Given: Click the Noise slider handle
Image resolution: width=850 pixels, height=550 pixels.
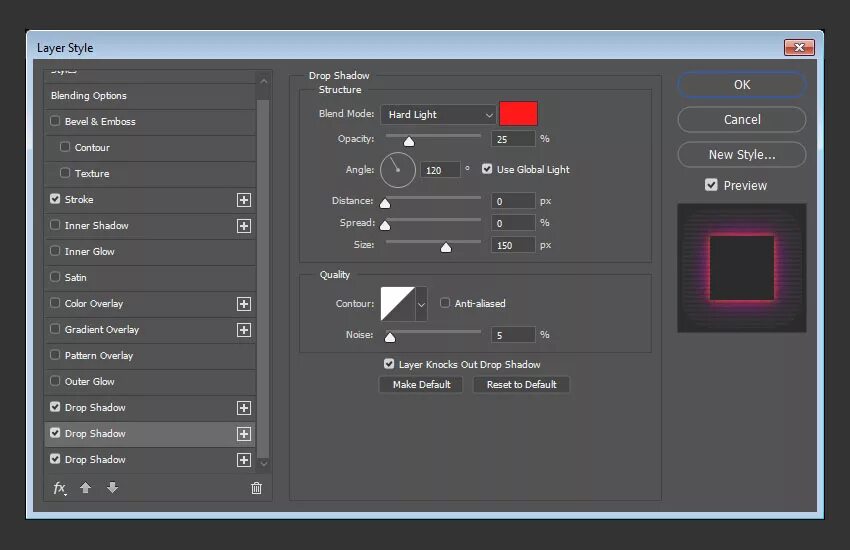Looking at the screenshot, I should 390,338.
